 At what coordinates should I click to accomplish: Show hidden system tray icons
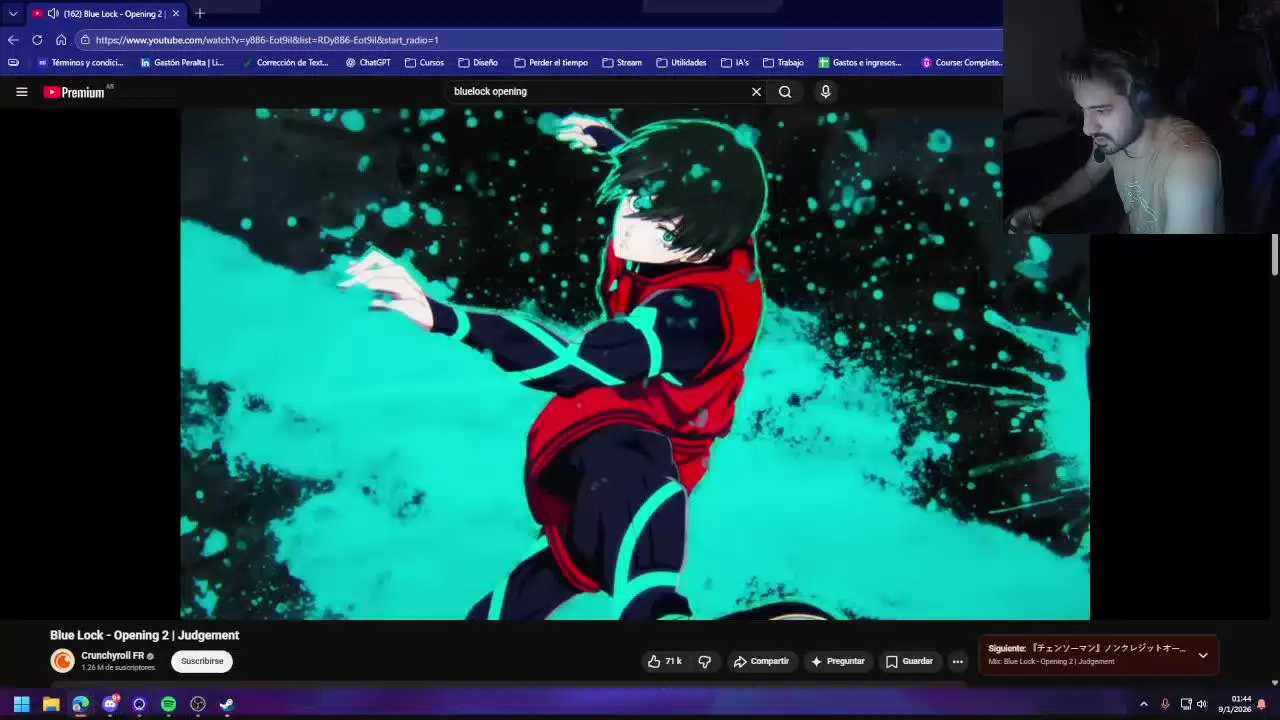(1144, 704)
